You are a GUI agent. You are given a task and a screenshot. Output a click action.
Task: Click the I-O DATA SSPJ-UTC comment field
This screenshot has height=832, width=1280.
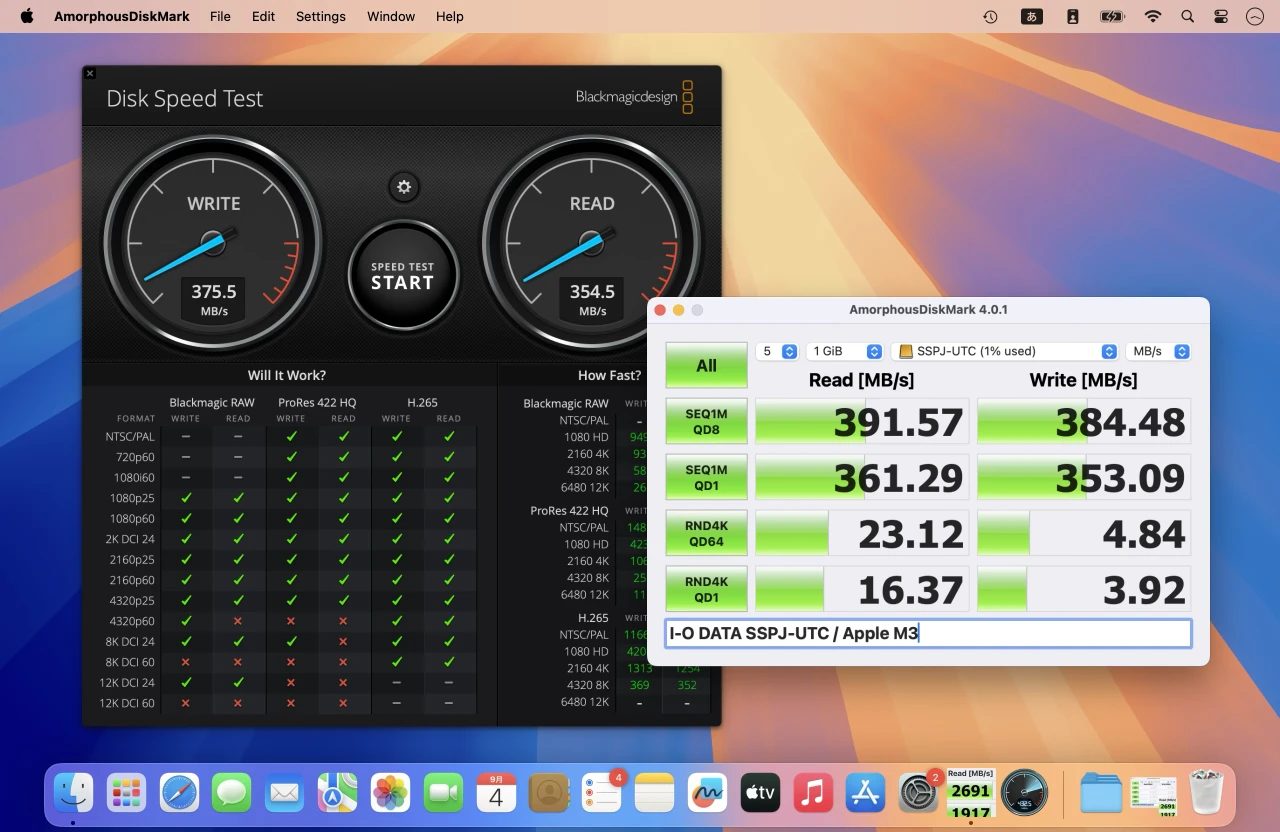click(x=928, y=633)
